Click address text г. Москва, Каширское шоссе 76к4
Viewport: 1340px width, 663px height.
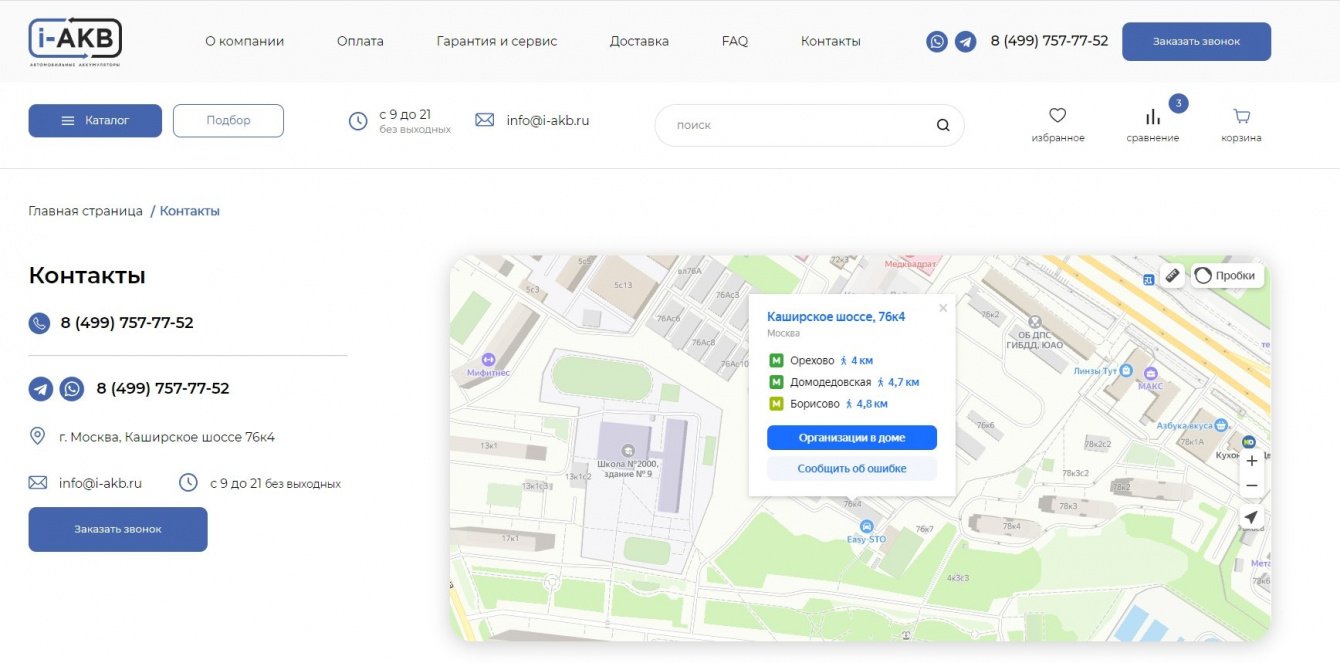[167, 437]
